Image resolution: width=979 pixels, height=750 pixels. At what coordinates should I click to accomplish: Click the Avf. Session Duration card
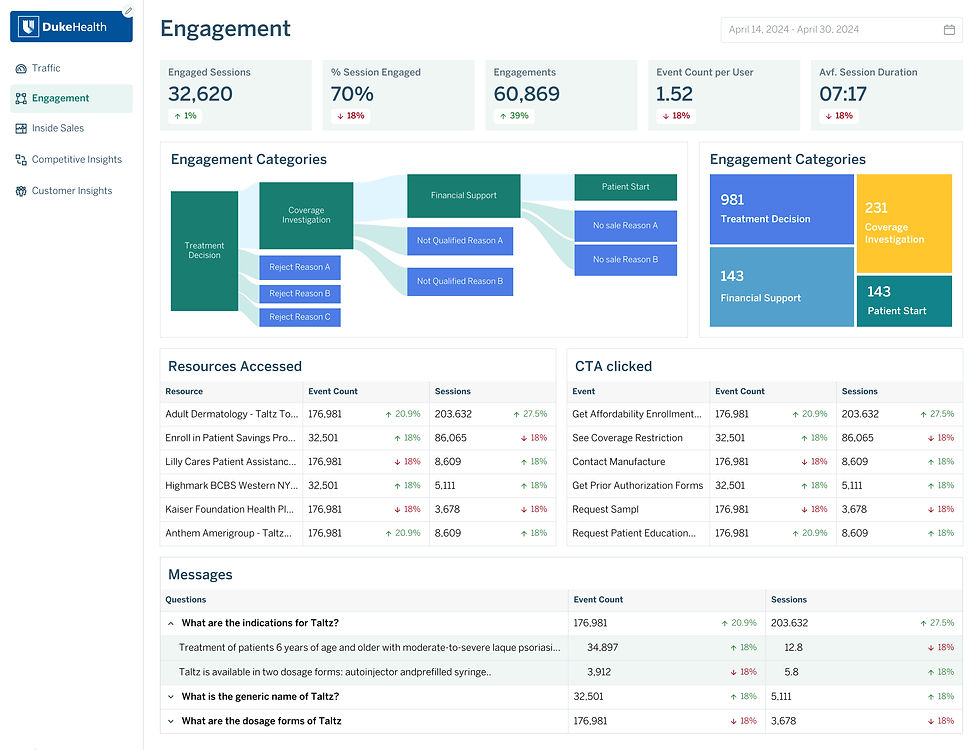point(887,95)
